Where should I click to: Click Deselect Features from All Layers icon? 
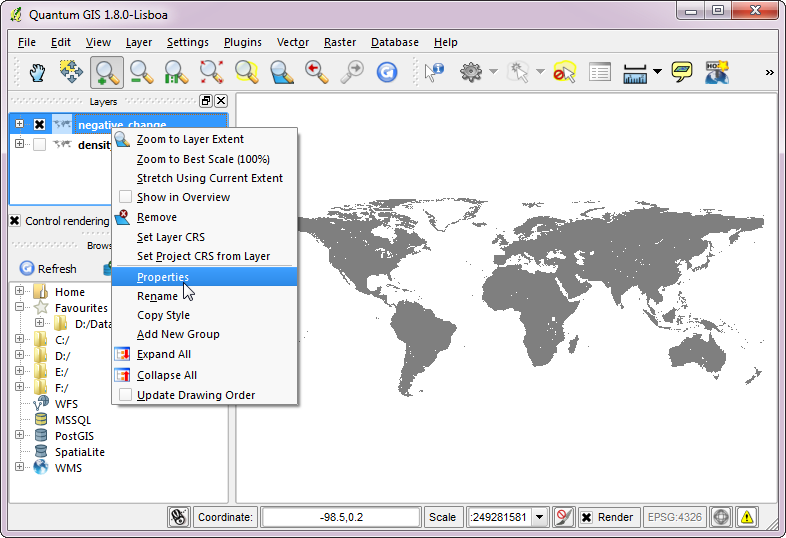[564, 72]
